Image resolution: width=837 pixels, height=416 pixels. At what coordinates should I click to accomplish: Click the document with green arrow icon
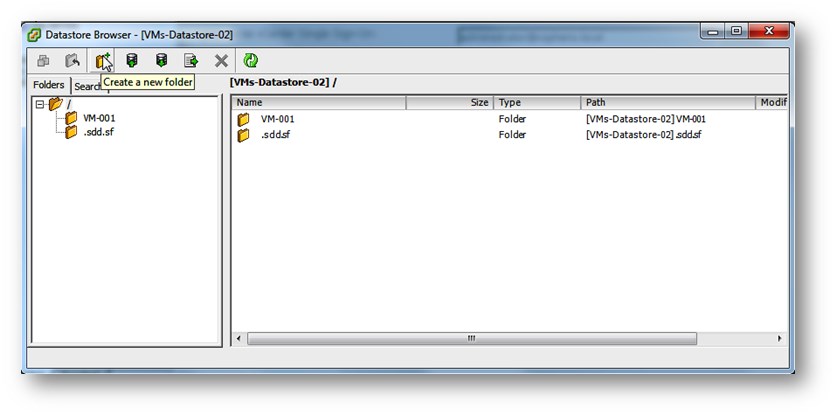click(190, 61)
